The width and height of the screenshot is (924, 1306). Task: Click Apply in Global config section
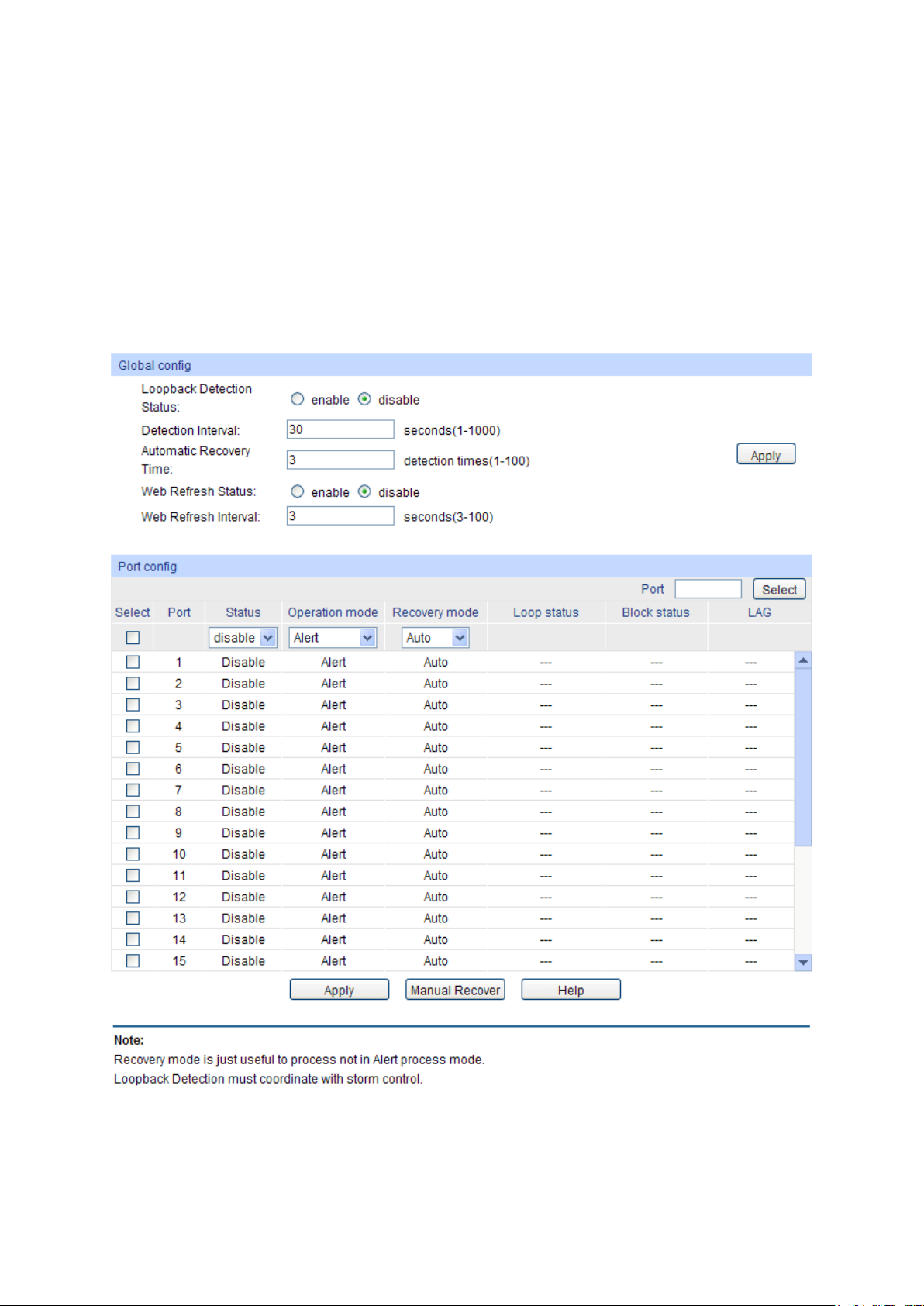[765, 455]
